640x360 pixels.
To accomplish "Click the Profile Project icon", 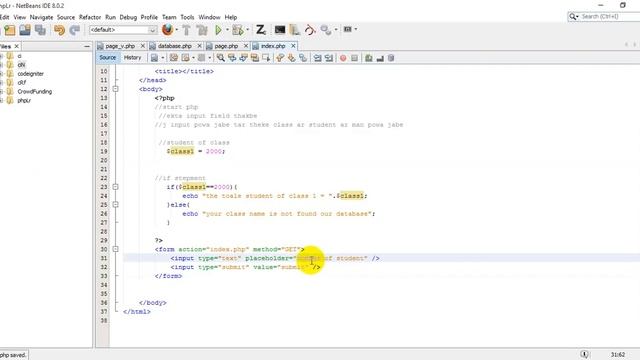I will click(326, 30).
